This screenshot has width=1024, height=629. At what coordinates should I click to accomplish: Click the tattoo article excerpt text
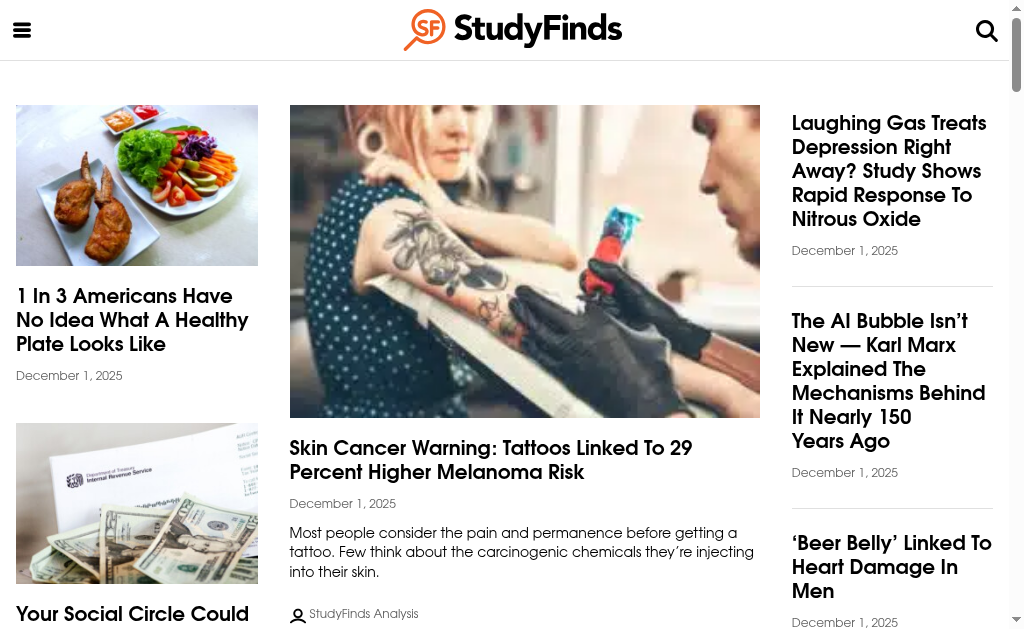521,552
